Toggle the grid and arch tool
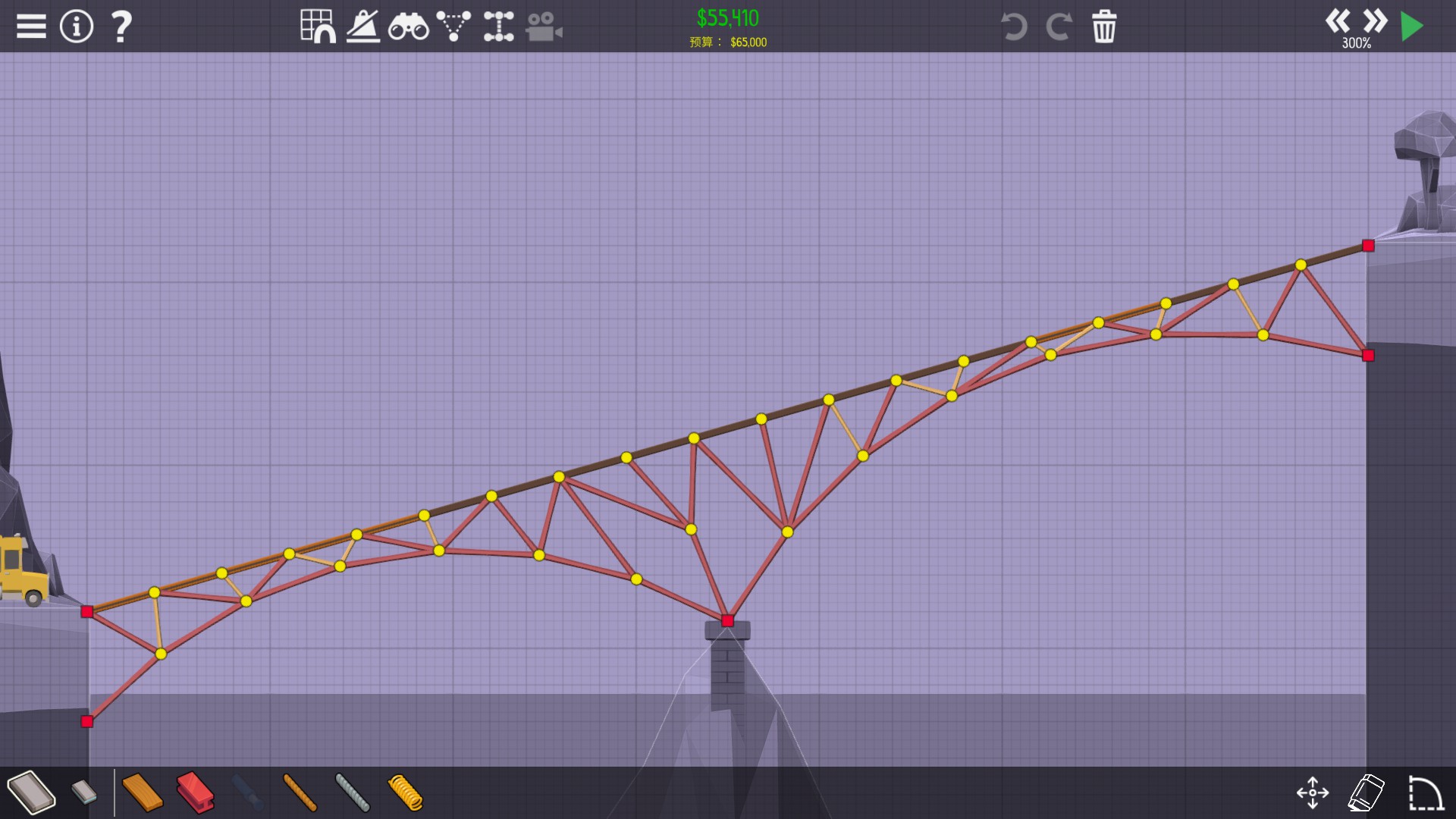The height and width of the screenshot is (819, 1456). [318, 27]
